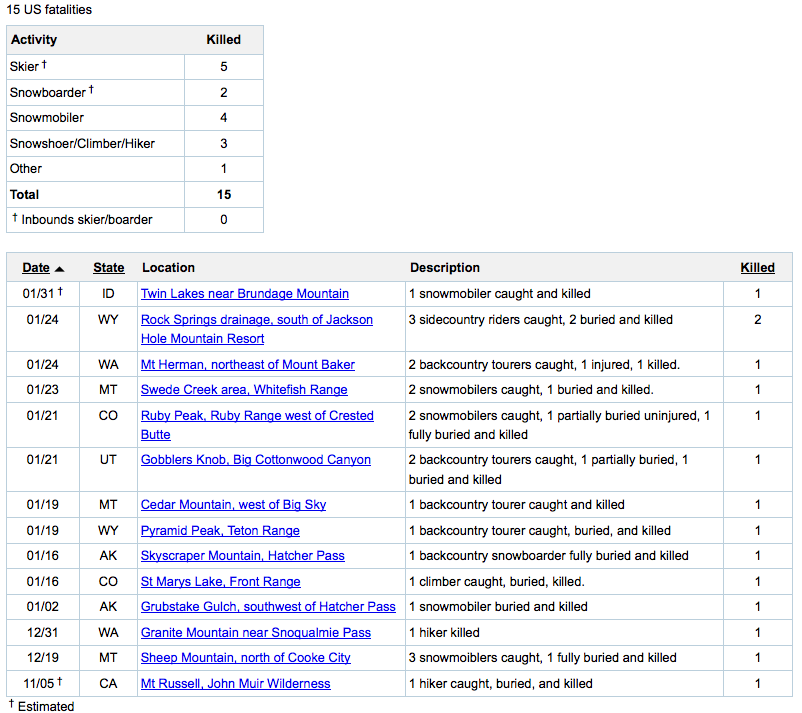Open the Sheep Mountain, north of Cooke City link
This screenshot has height=713, width=802.
[246, 658]
